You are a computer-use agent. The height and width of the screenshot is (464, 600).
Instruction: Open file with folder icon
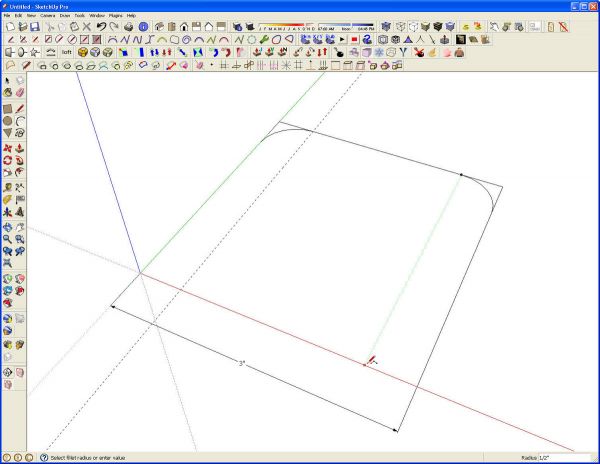tap(23, 26)
